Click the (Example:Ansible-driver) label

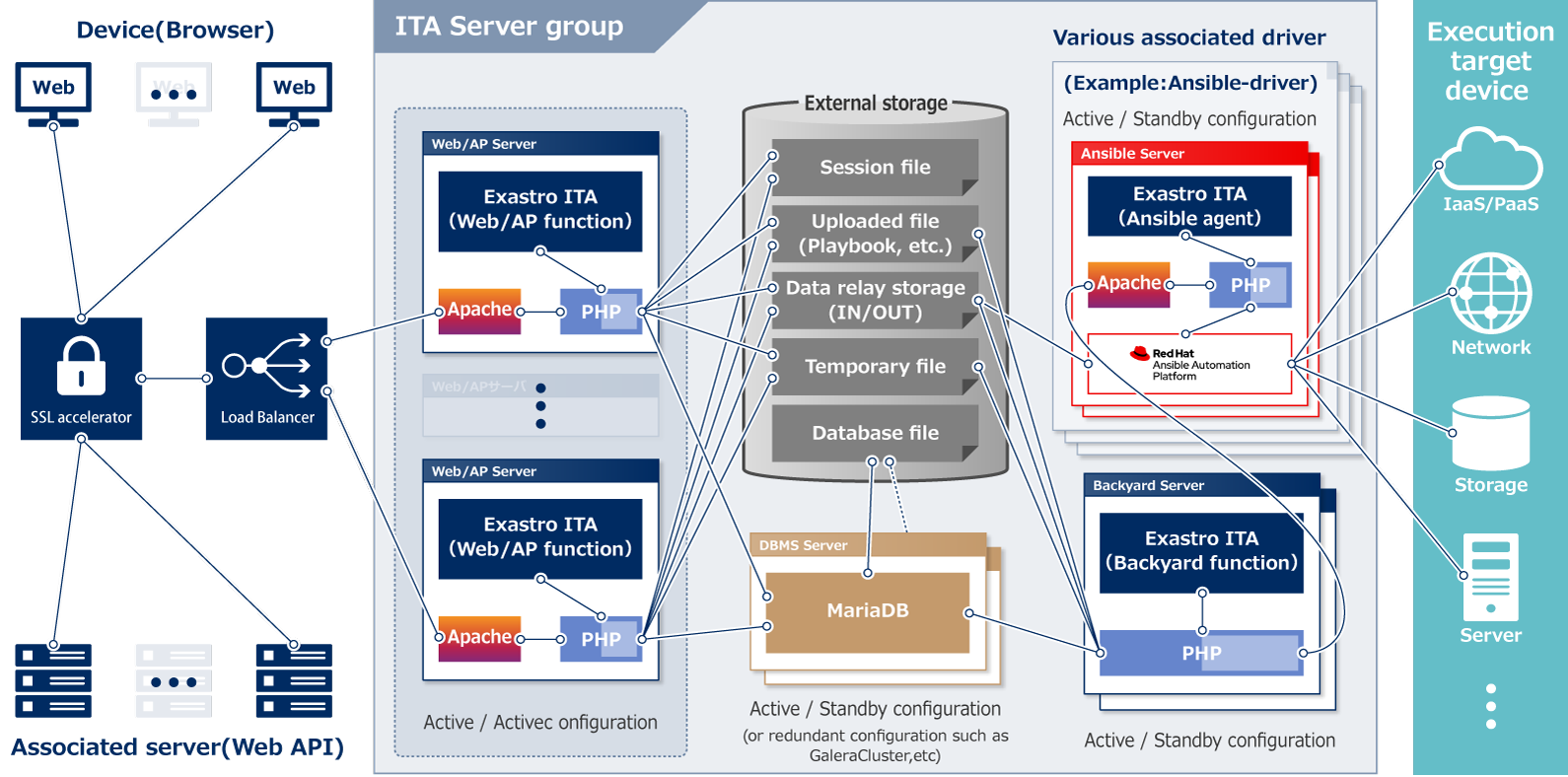(1190, 83)
